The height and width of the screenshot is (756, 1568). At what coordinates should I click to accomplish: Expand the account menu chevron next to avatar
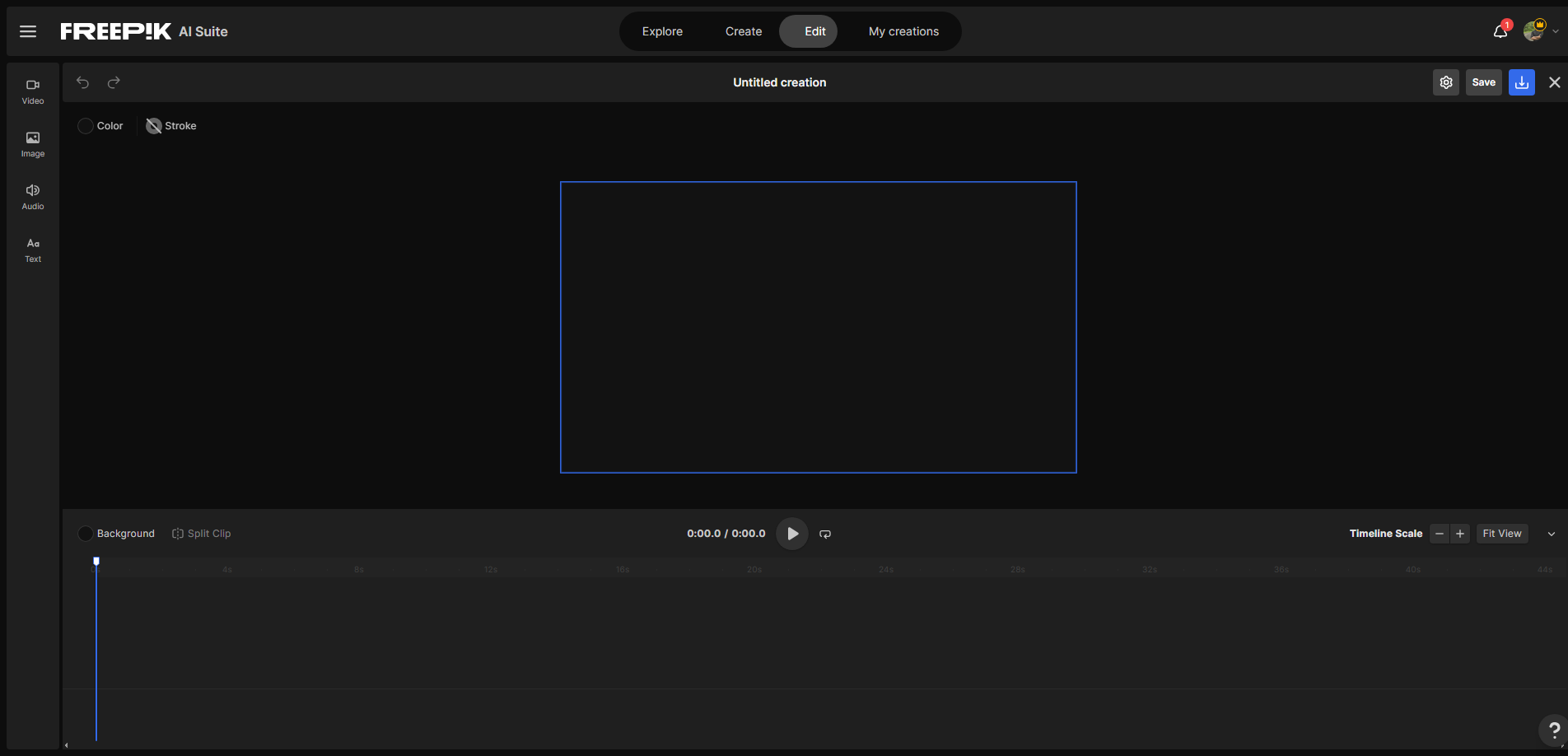[1555, 31]
